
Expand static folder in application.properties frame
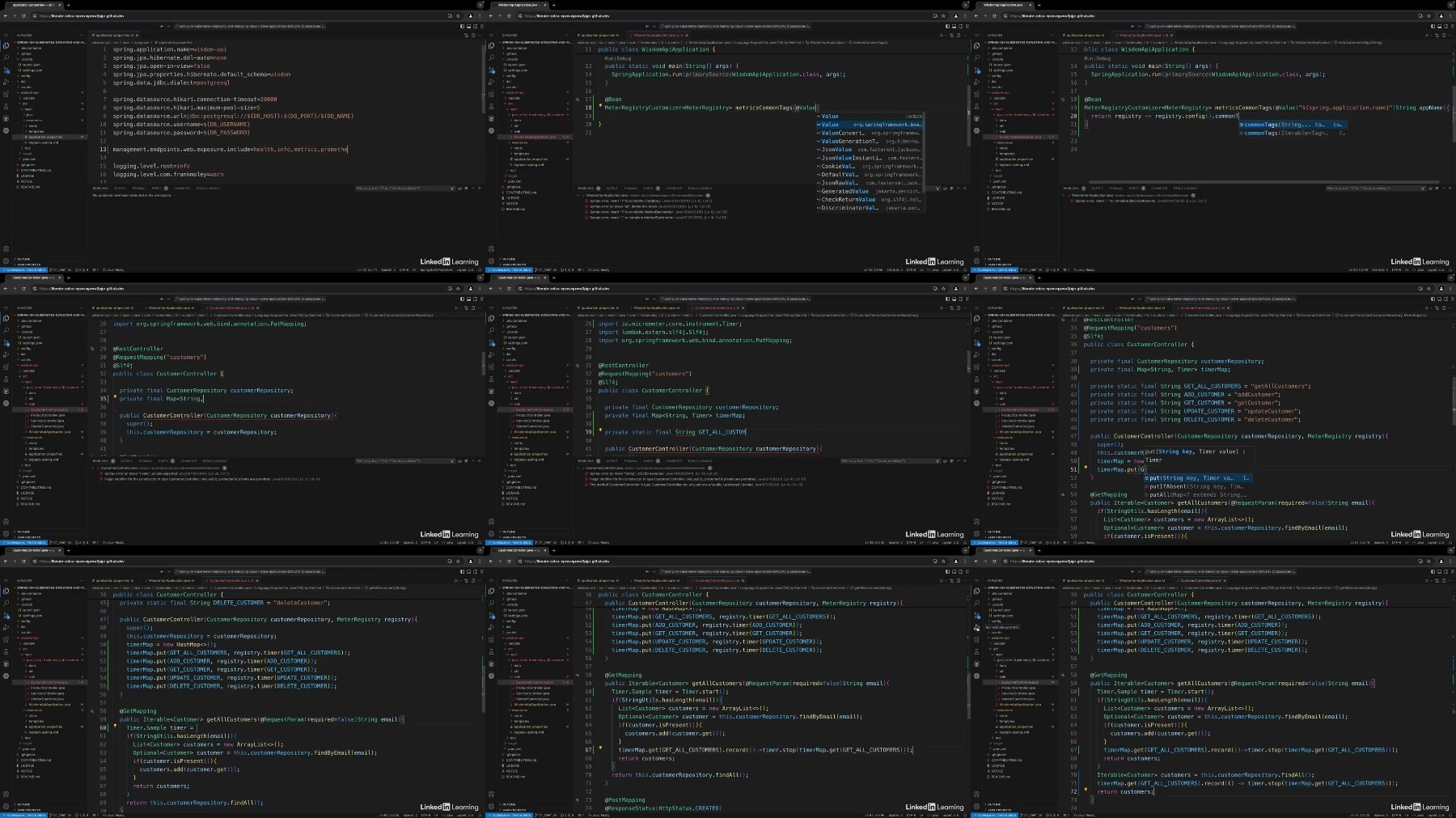pyautogui.click(x=31, y=126)
